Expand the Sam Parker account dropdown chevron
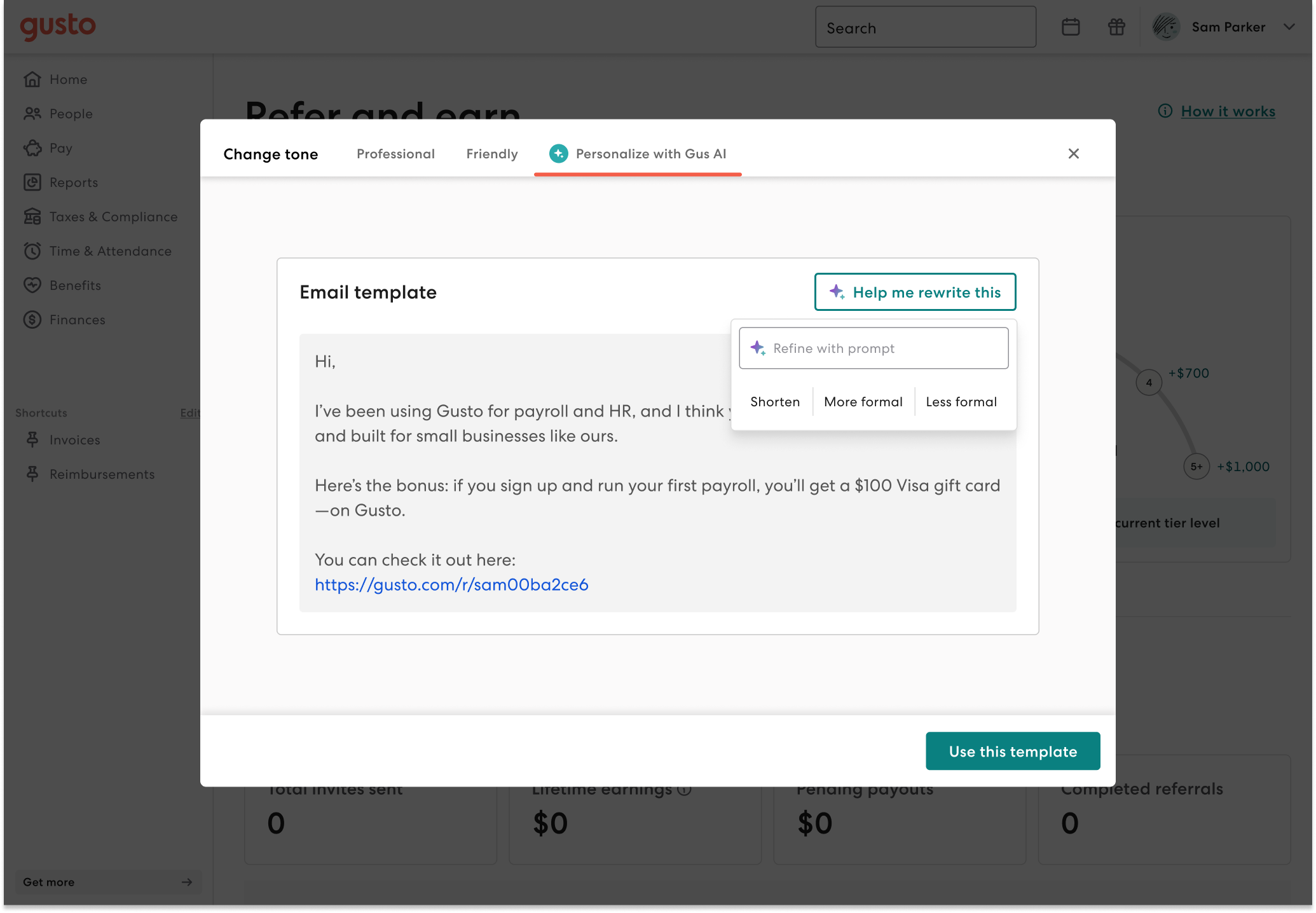Screen dimensions: 1316x913 coord(1289,27)
